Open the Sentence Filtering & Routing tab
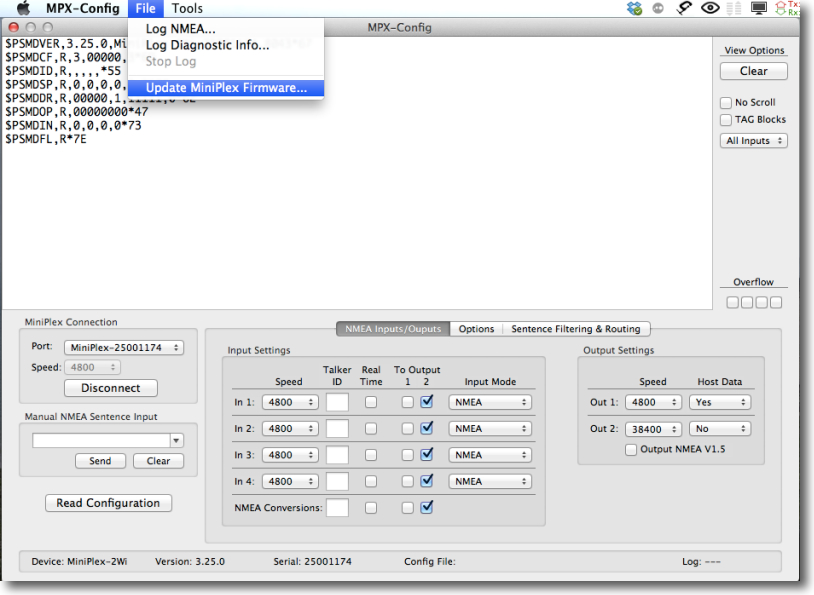 click(x=576, y=329)
